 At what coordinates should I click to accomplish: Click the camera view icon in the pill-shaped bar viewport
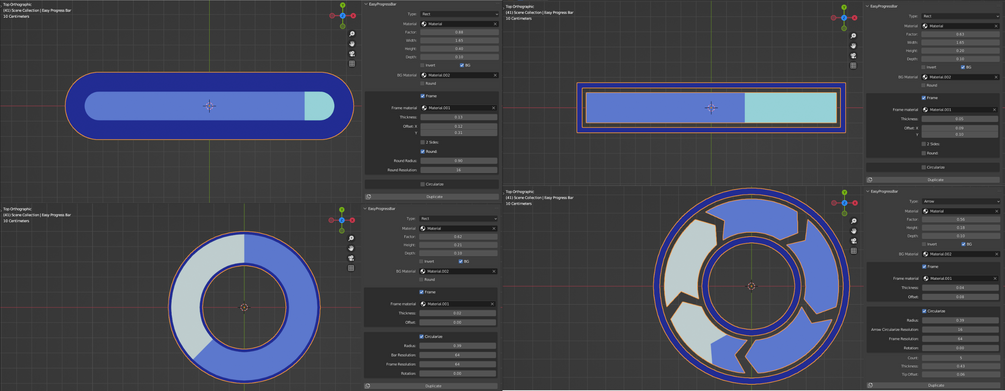point(351,54)
